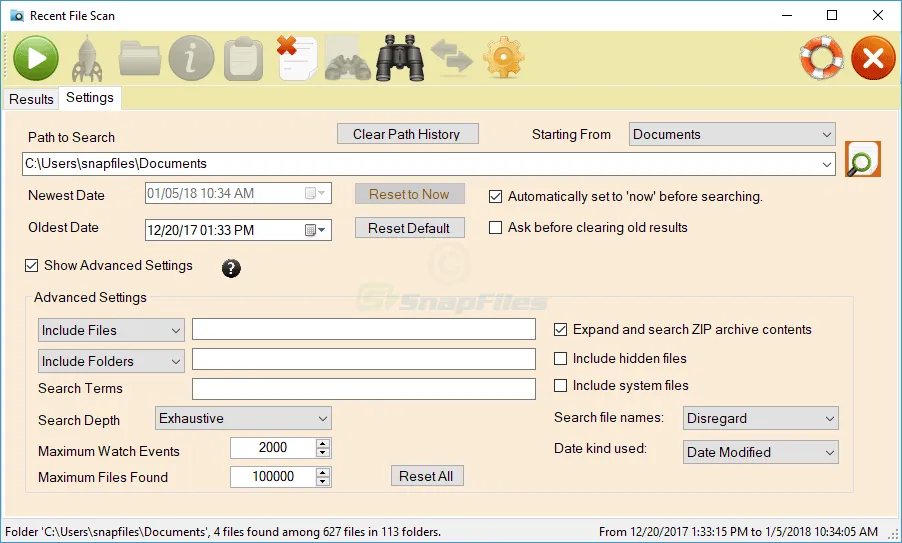Open Search Depth Exhaustive dropdown
902x543 pixels.
pyautogui.click(x=243, y=418)
